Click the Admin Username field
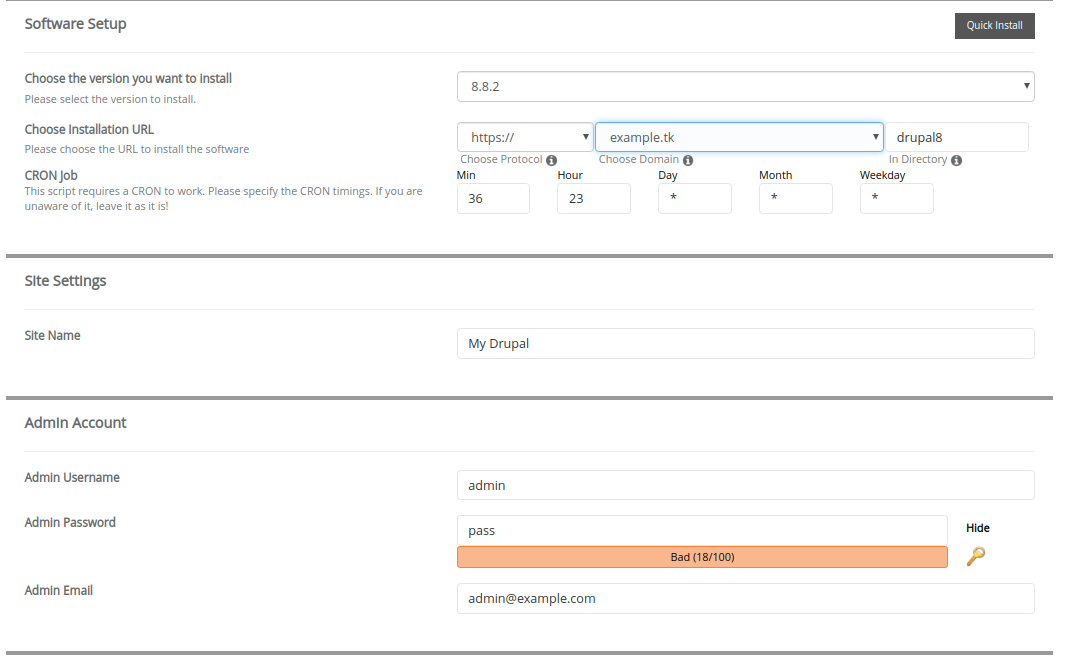 point(745,485)
